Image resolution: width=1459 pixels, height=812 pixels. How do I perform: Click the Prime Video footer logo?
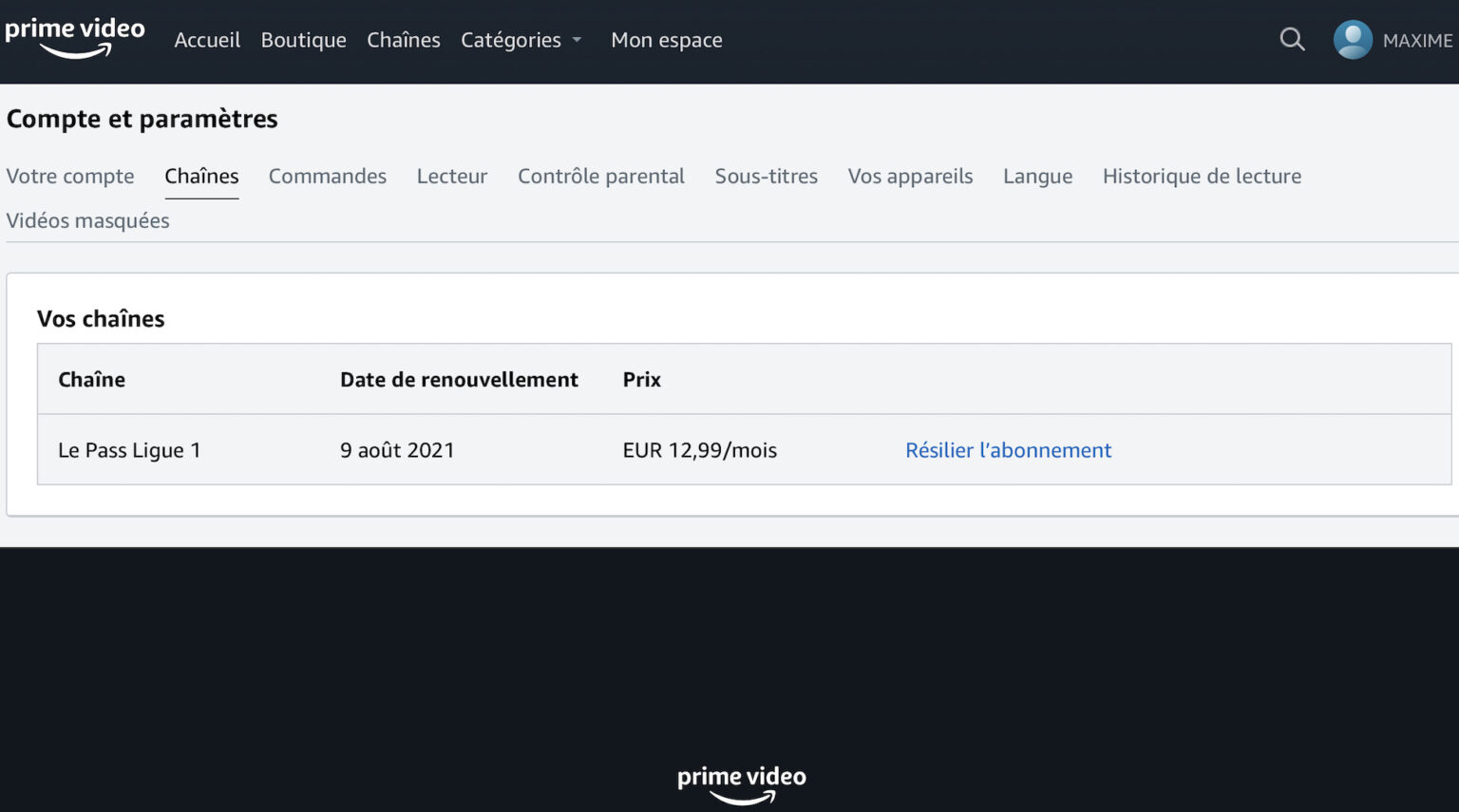click(741, 784)
